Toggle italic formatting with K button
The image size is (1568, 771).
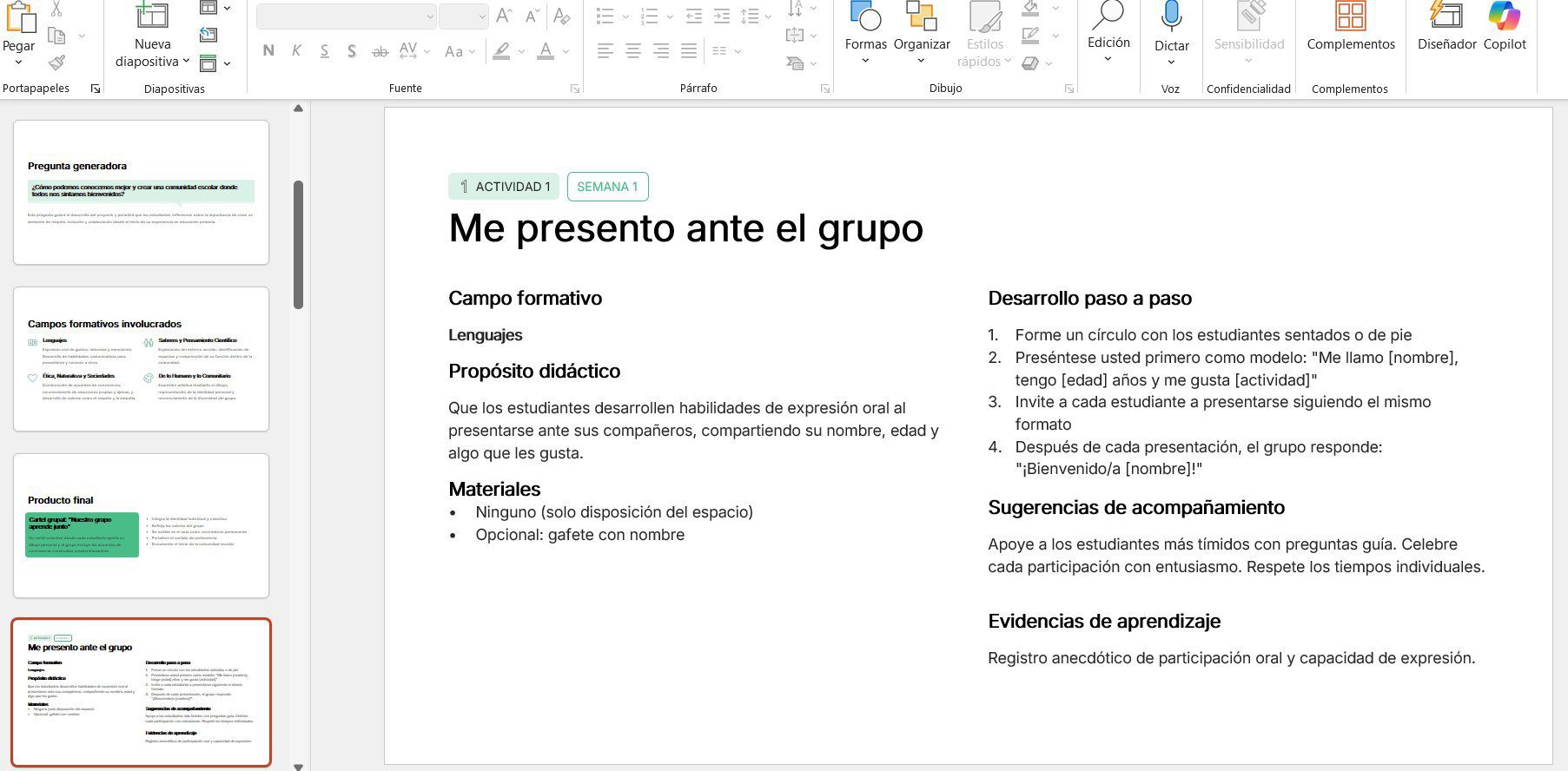[x=296, y=51]
